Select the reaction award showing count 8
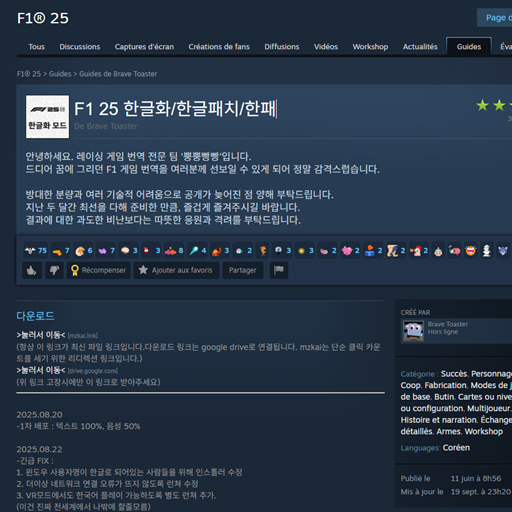 [174, 251]
